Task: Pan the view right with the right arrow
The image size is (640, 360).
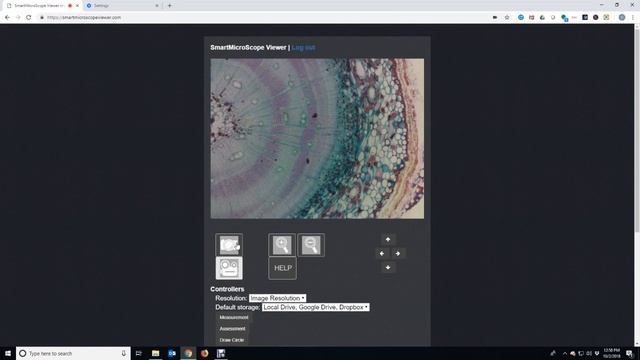Action: click(x=398, y=253)
